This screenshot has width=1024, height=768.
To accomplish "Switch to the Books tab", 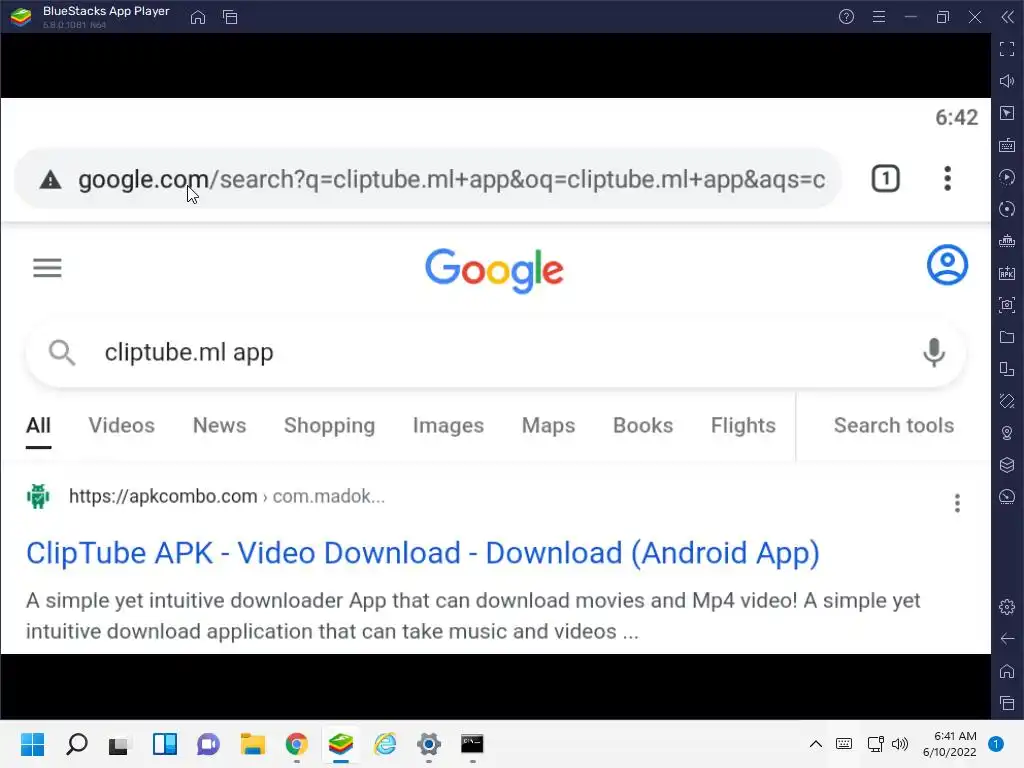I will [x=643, y=426].
